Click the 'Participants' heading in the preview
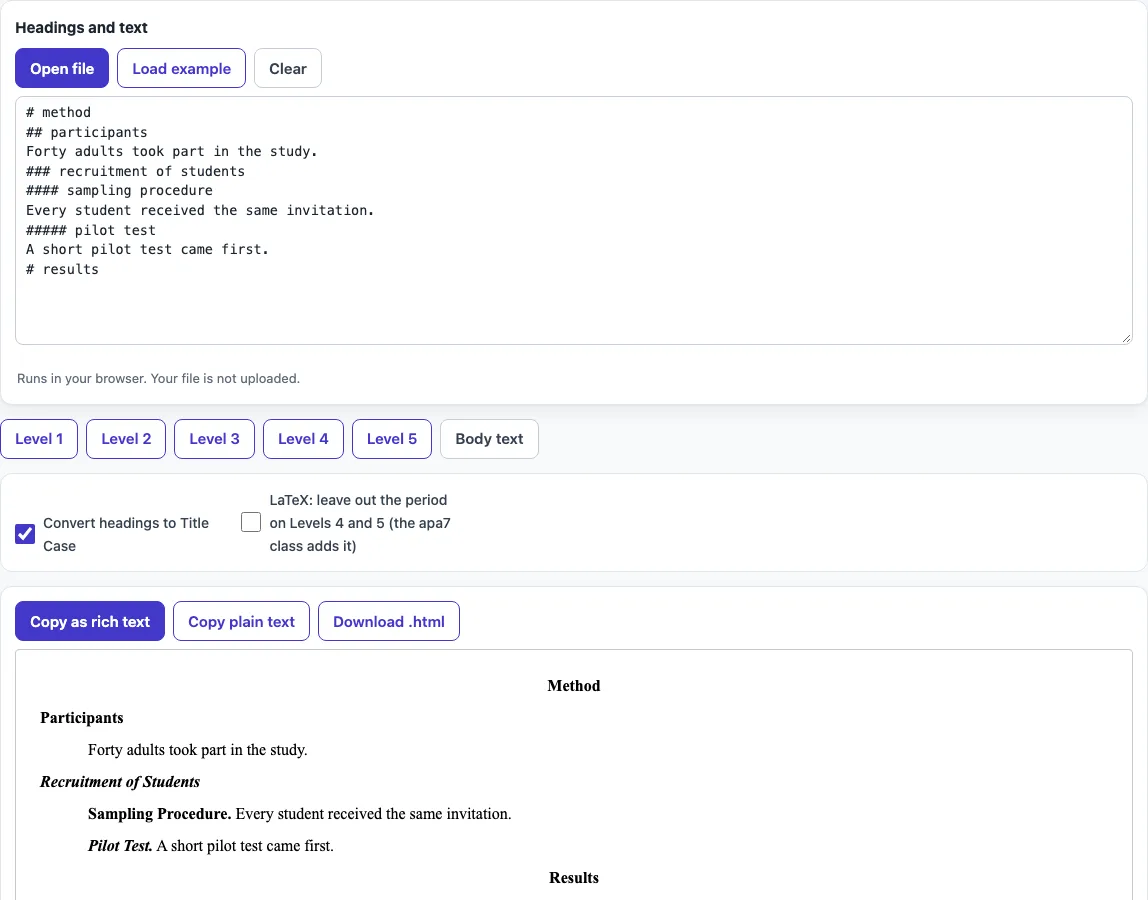The height and width of the screenshot is (900, 1148). [82, 718]
